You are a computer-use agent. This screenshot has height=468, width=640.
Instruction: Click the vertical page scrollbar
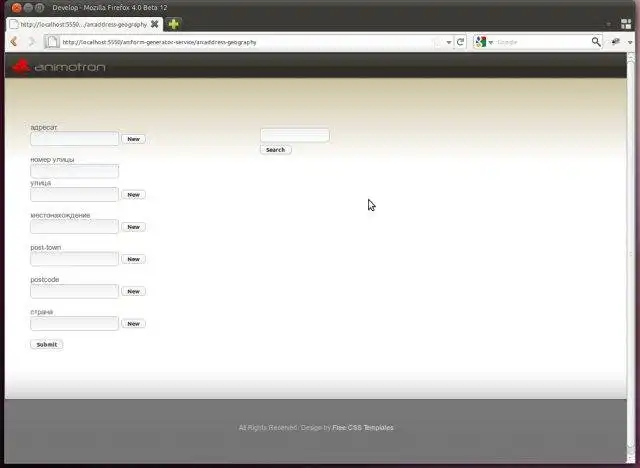(x=631, y=253)
